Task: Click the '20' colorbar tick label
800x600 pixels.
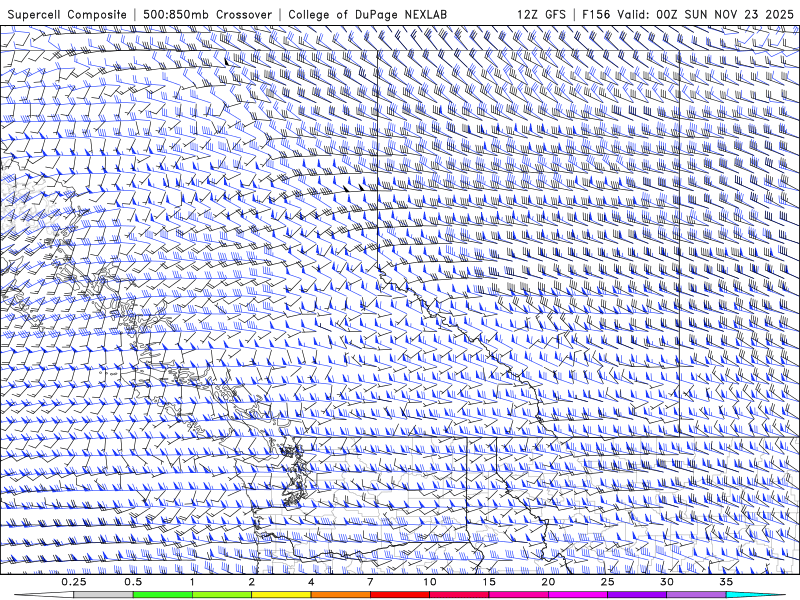Action: pos(548,582)
